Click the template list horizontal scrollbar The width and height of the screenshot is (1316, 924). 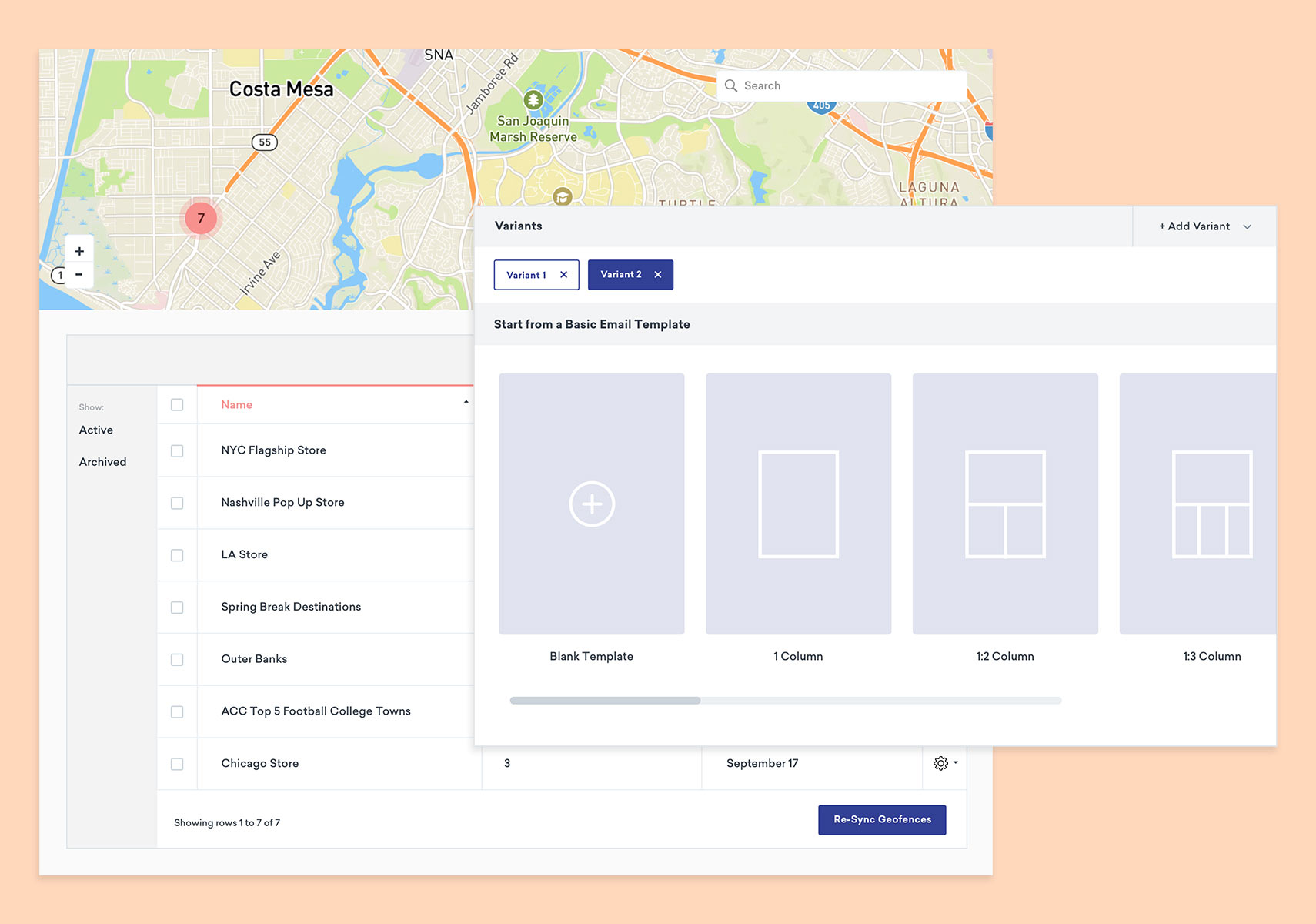pos(605,701)
